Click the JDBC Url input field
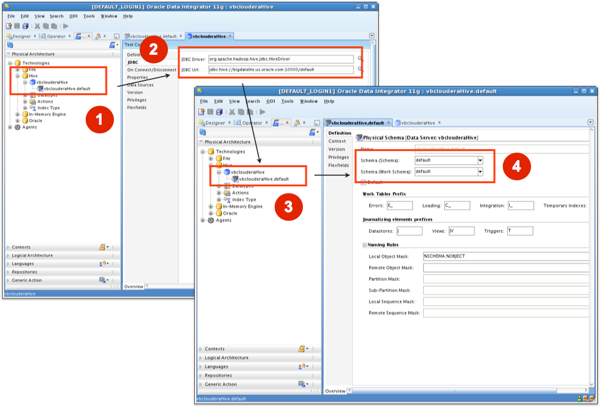The height and width of the screenshot is (407, 600). click(x=281, y=70)
